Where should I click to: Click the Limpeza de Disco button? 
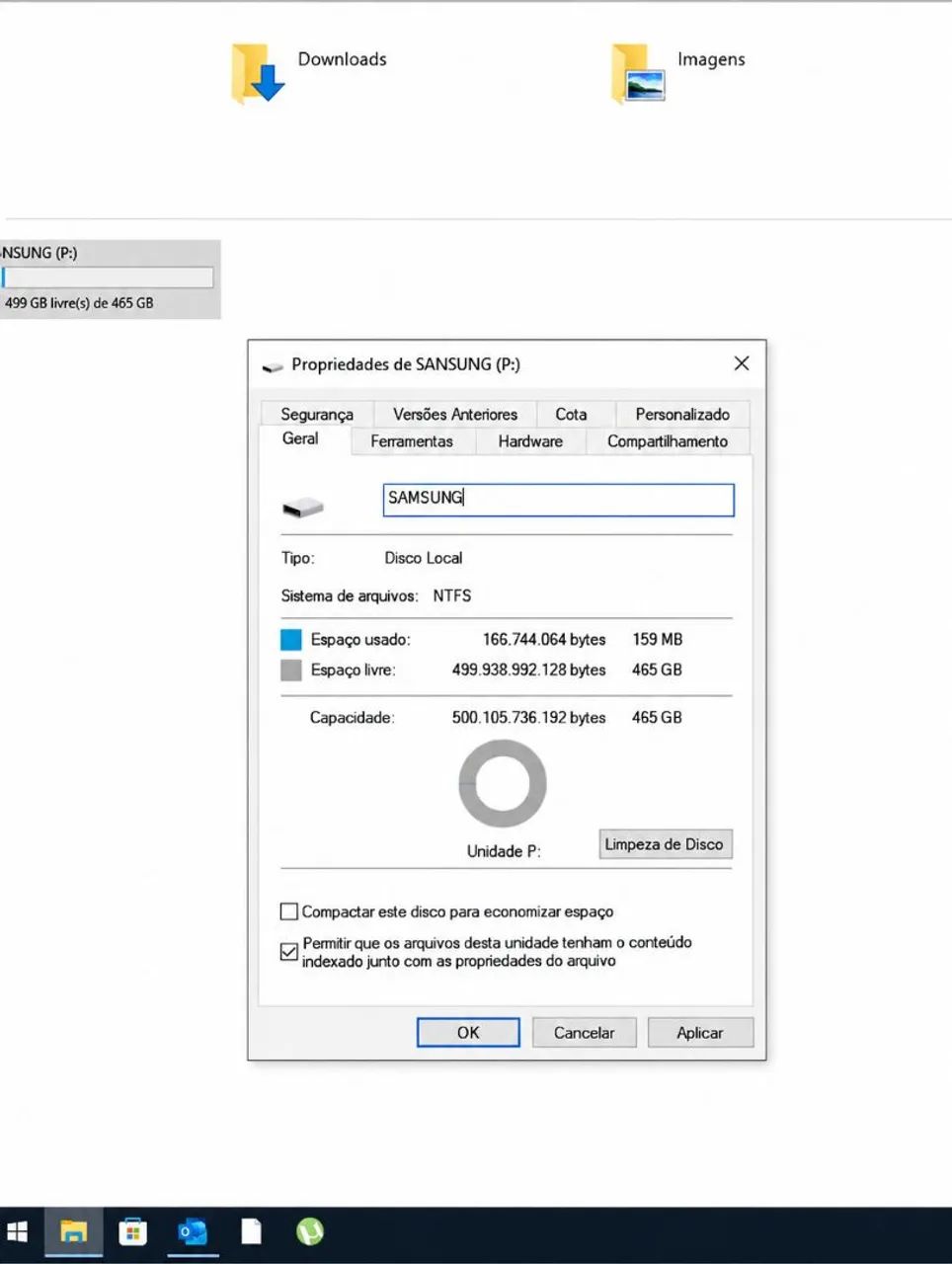tap(666, 844)
